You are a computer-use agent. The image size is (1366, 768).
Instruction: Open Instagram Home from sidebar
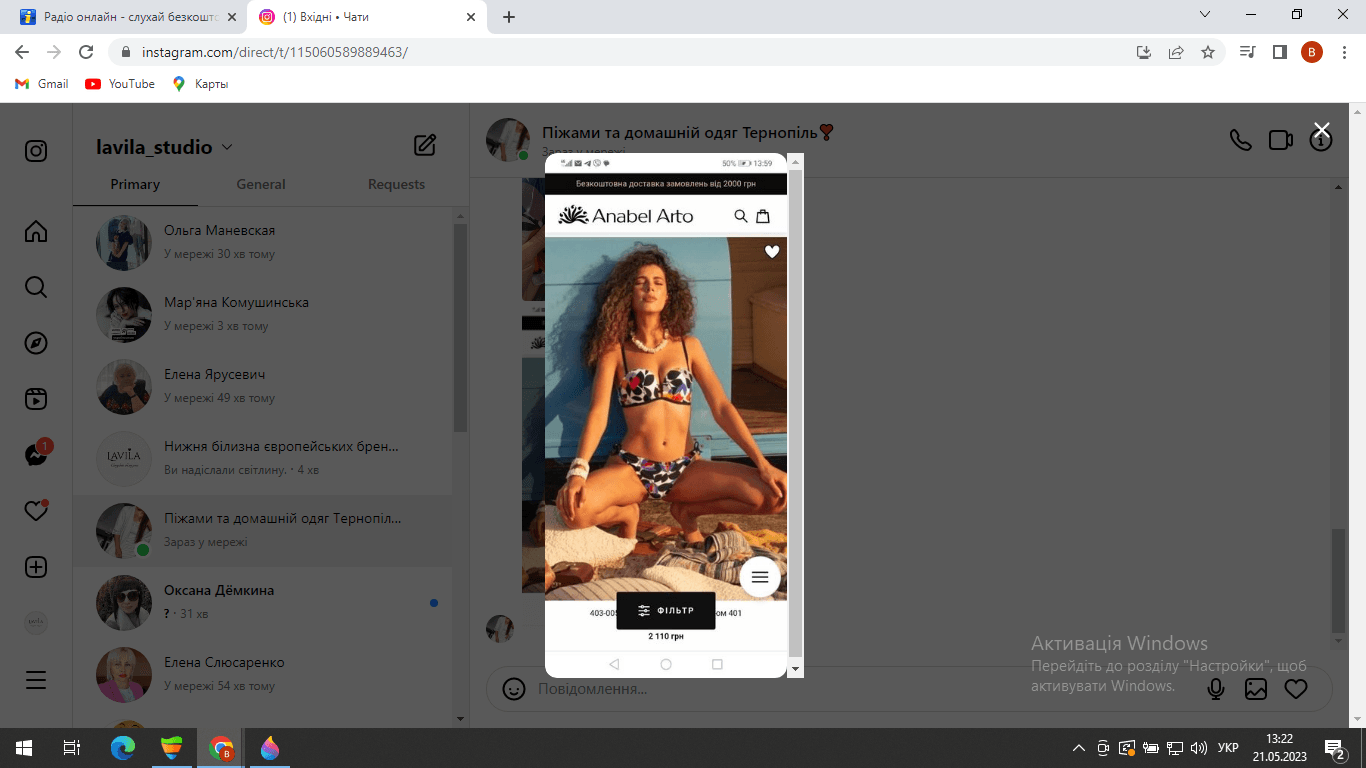pyautogui.click(x=36, y=232)
